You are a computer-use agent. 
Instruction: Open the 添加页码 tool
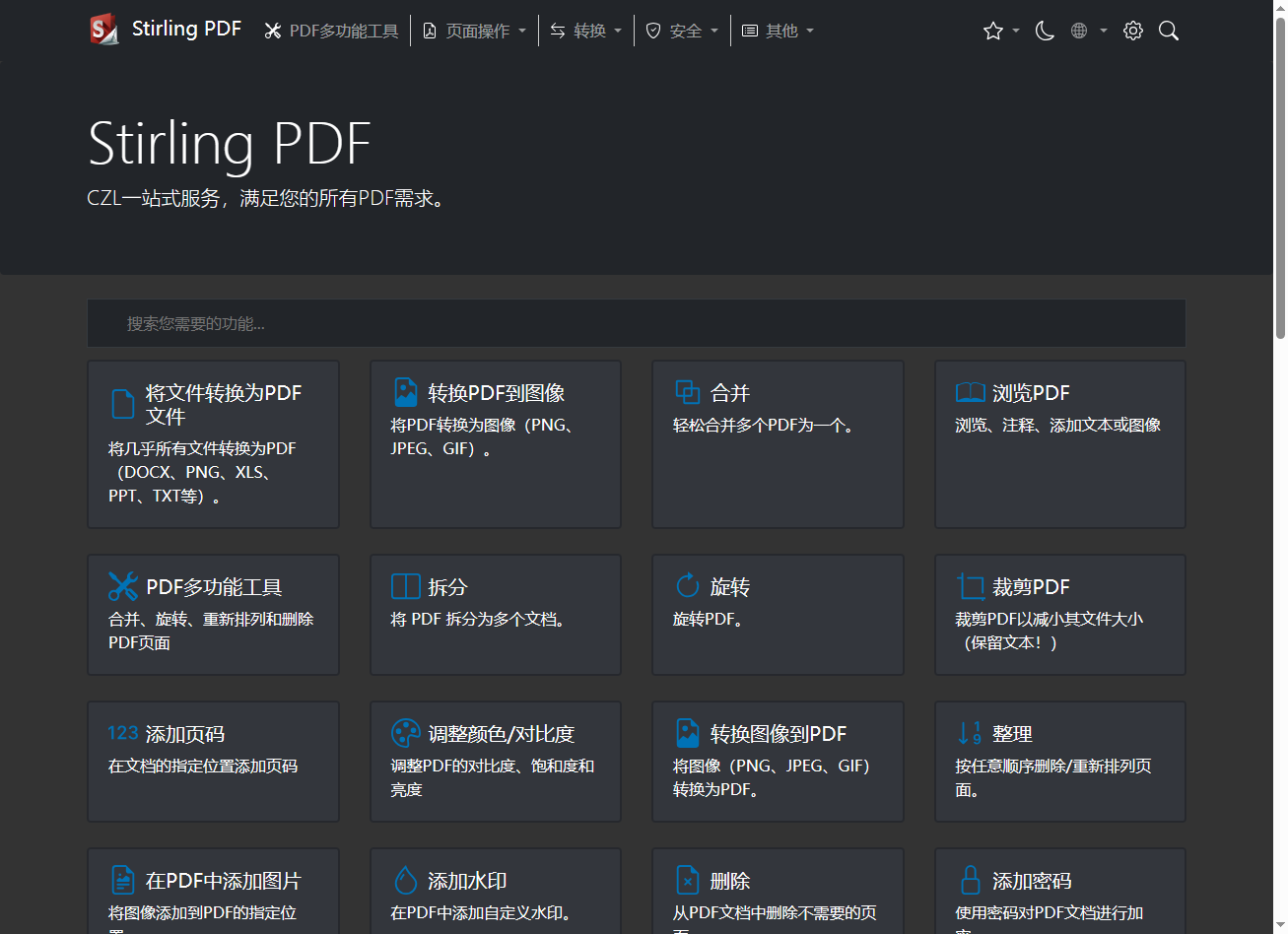(185, 734)
